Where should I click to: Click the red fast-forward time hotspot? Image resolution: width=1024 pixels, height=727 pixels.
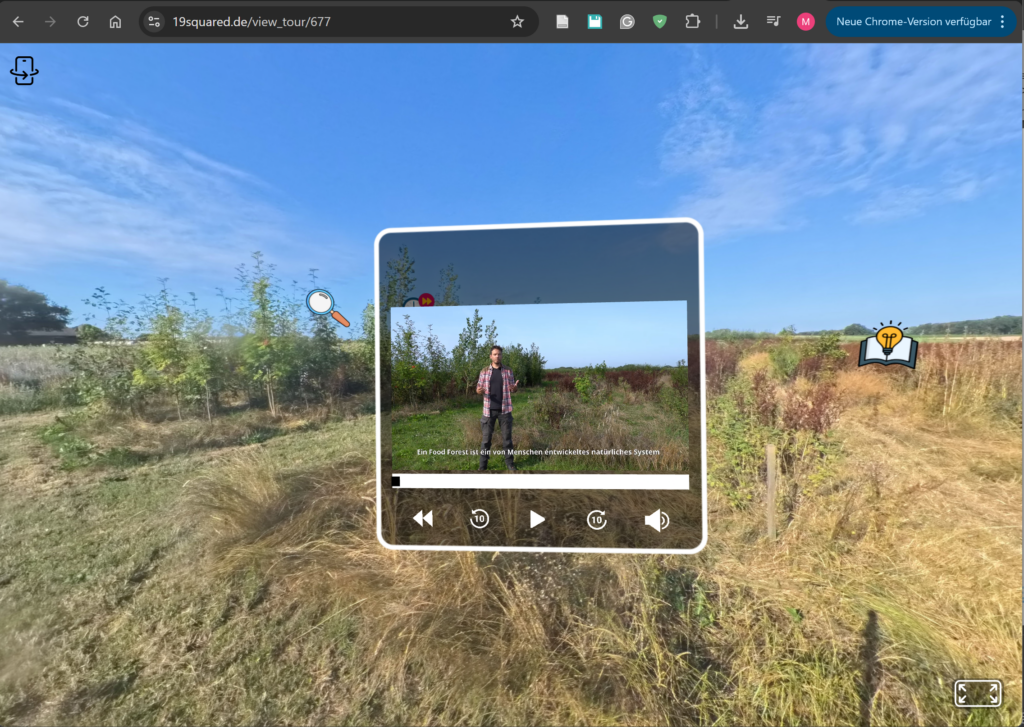[427, 299]
